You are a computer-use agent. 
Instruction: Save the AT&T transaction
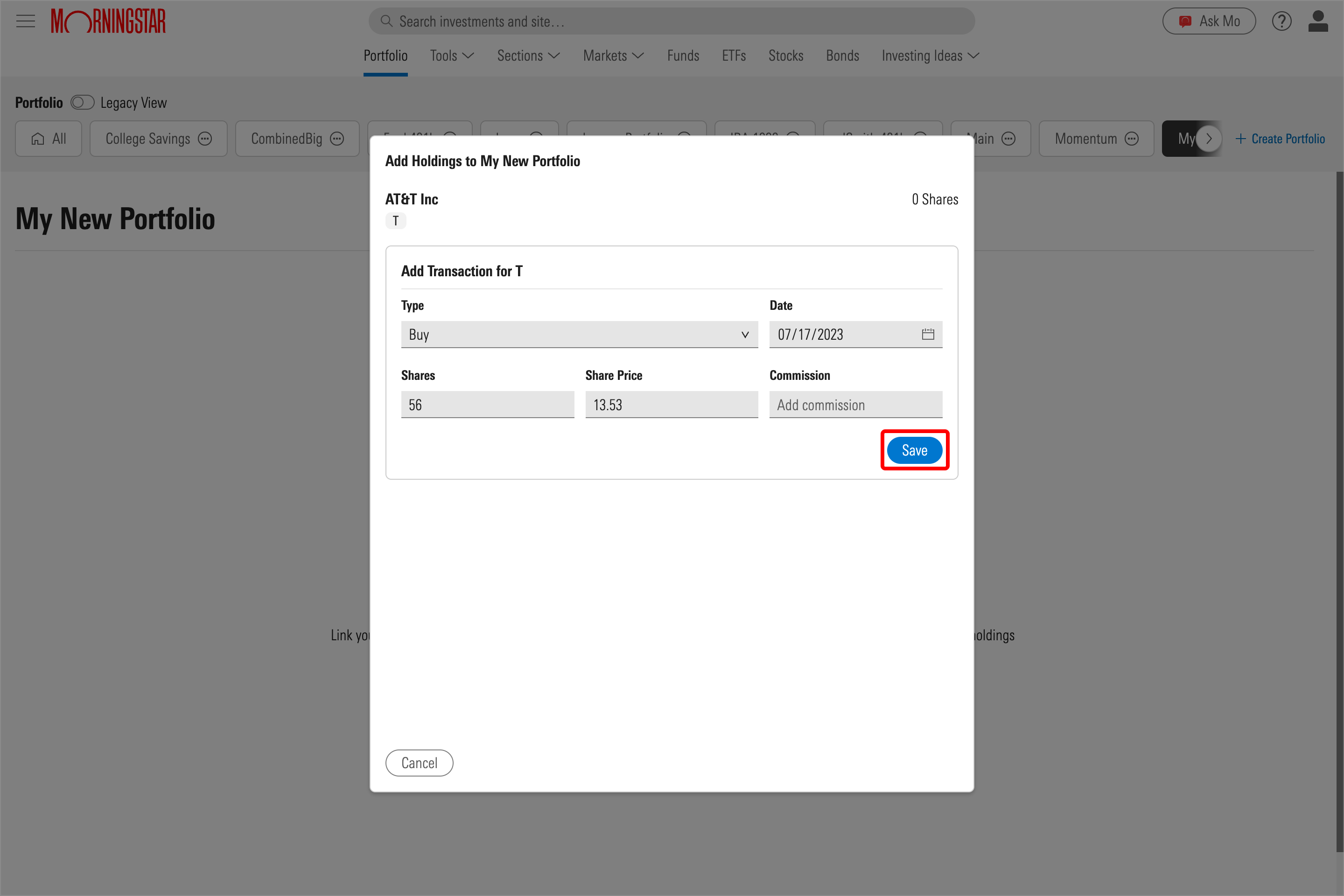click(x=914, y=450)
